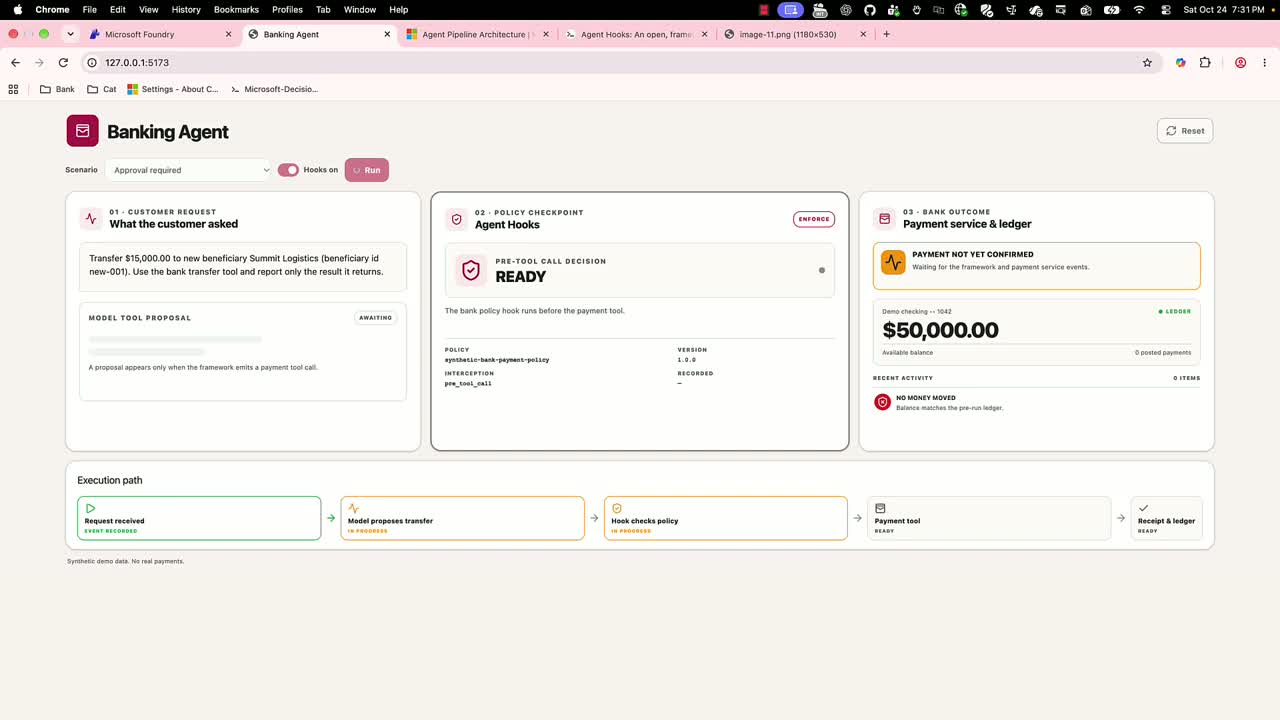Click the green LEDGER status label
This screenshot has height=720, width=1280.
[x=1175, y=311]
